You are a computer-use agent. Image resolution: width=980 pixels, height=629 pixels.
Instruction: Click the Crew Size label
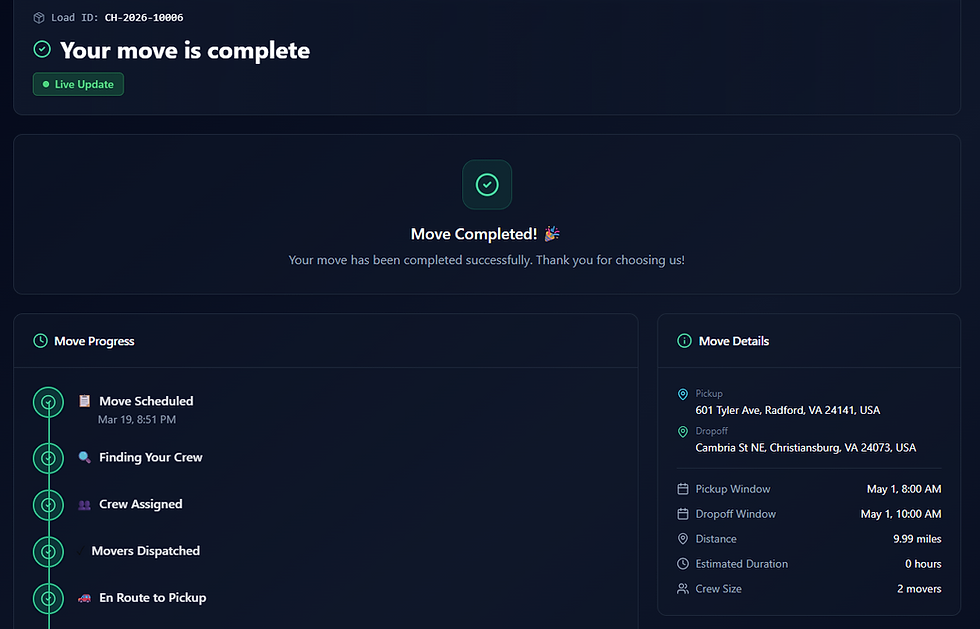[718, 589]
